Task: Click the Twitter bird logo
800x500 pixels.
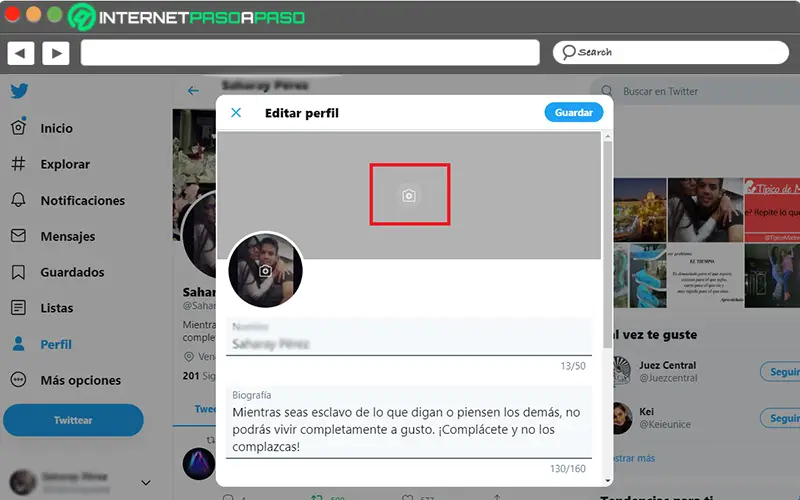Action: (19, 91)
